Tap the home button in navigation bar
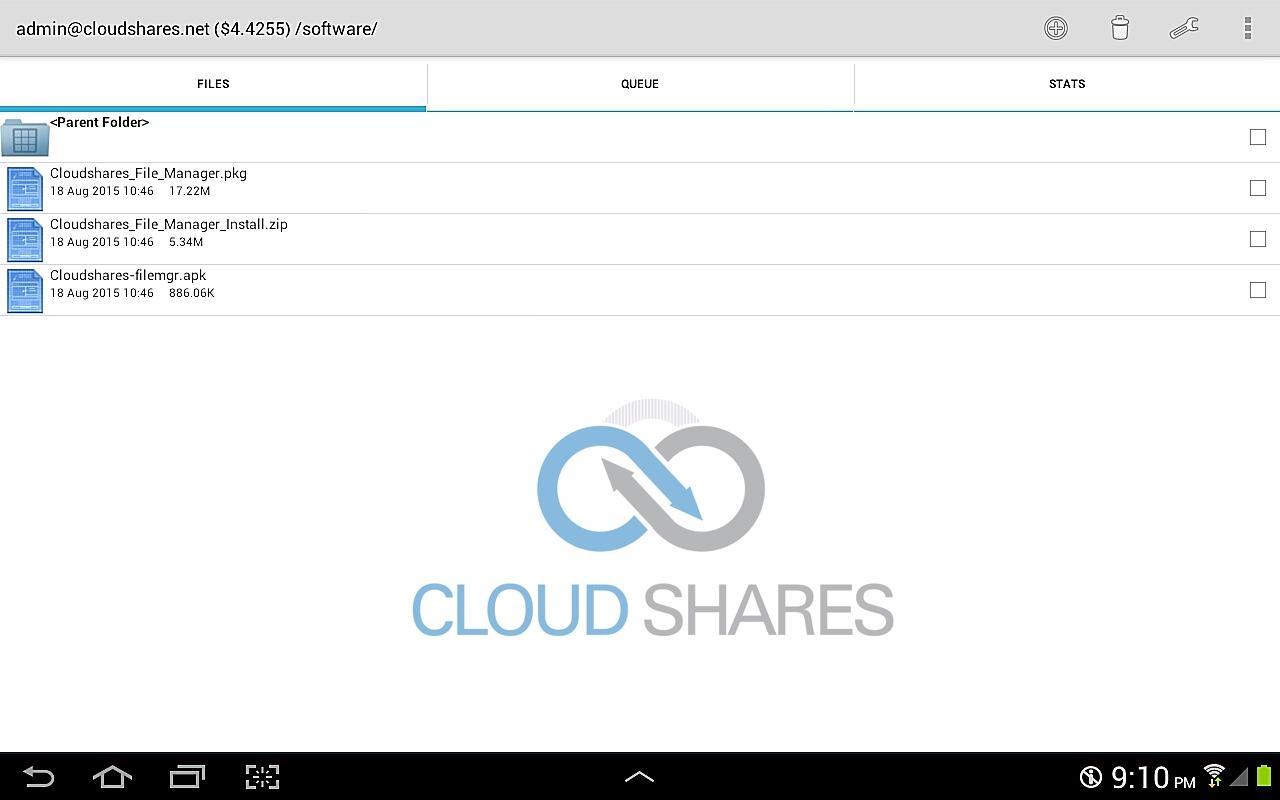 (112, 777)
